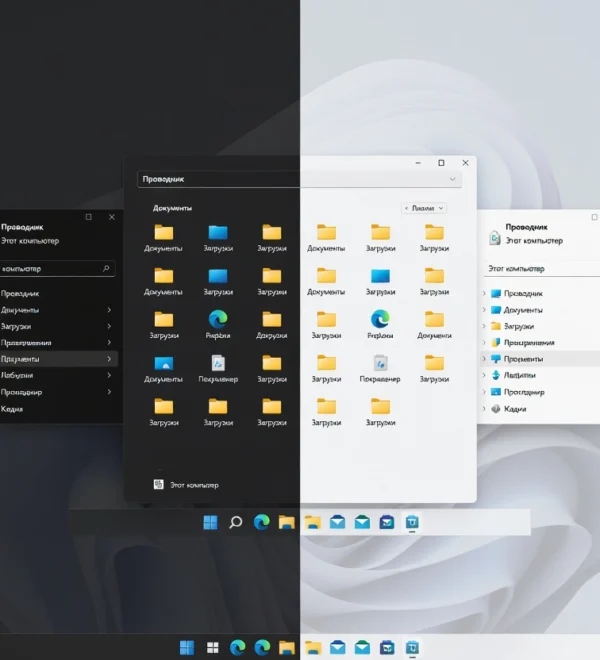Click the computer icon beside Этот компьютер at the window bottom

click(158, 484)
